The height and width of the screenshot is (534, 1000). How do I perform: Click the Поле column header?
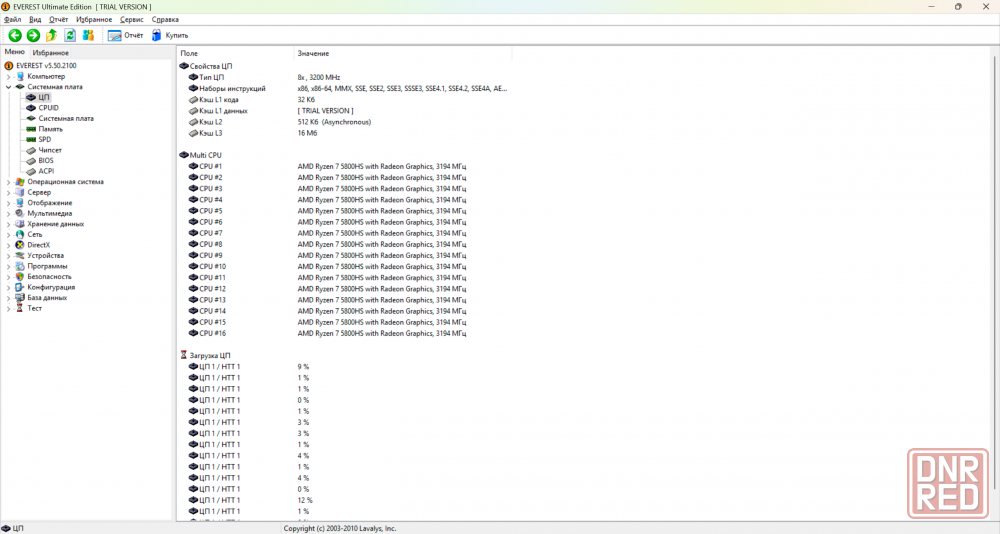tap(235, 54)
